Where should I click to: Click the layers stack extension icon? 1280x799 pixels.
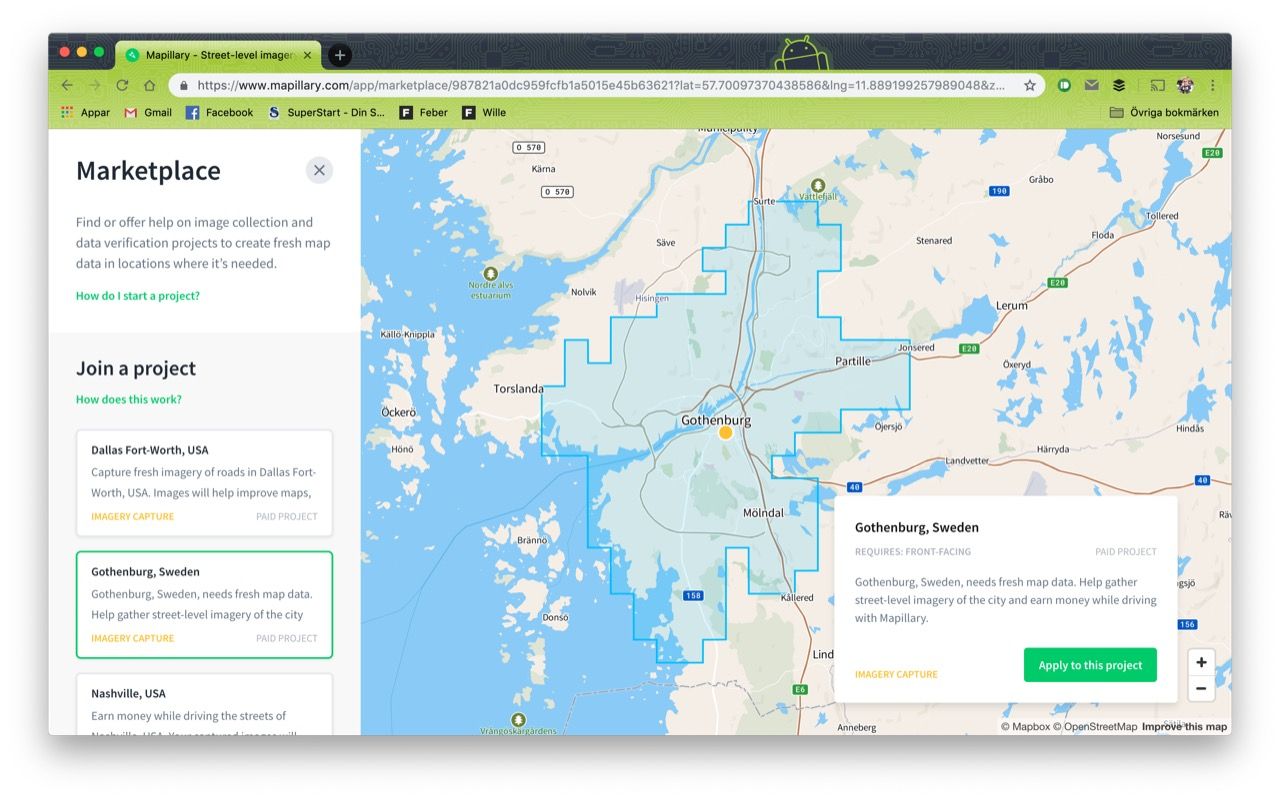click(1119, 86)
